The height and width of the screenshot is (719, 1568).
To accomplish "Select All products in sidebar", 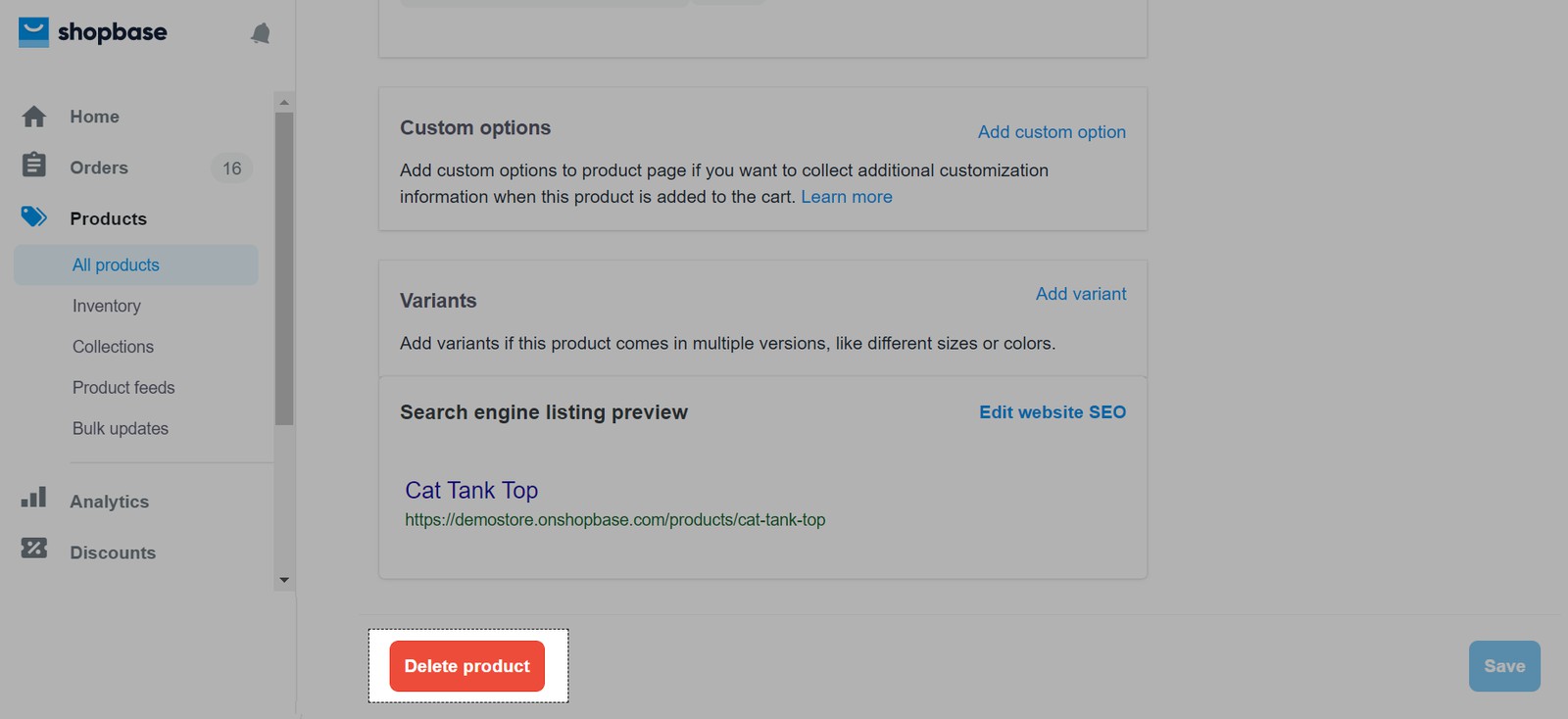I will [116, 265].
